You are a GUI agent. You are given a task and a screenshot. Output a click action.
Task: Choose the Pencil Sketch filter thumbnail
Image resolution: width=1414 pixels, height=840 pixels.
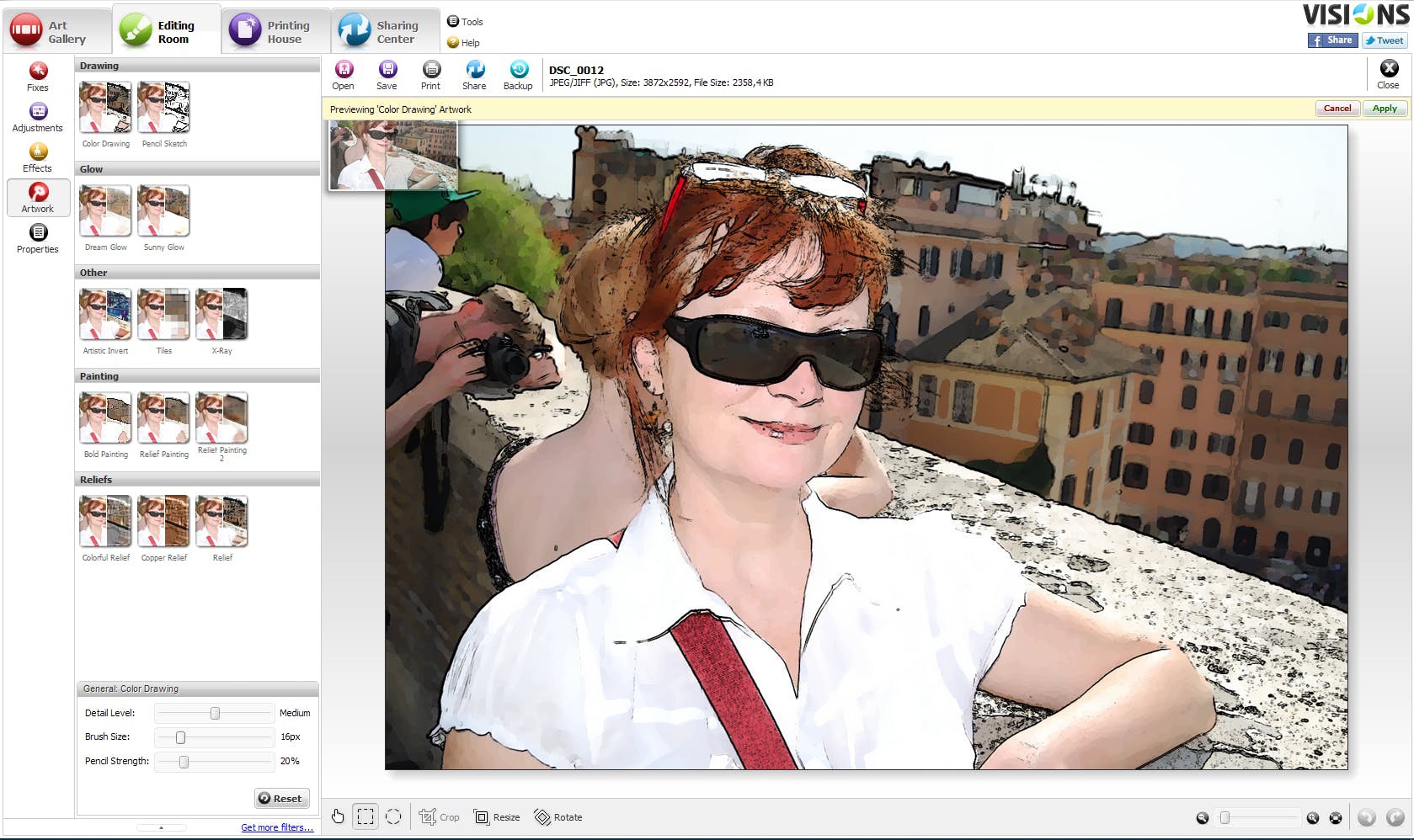coord(164,108)
